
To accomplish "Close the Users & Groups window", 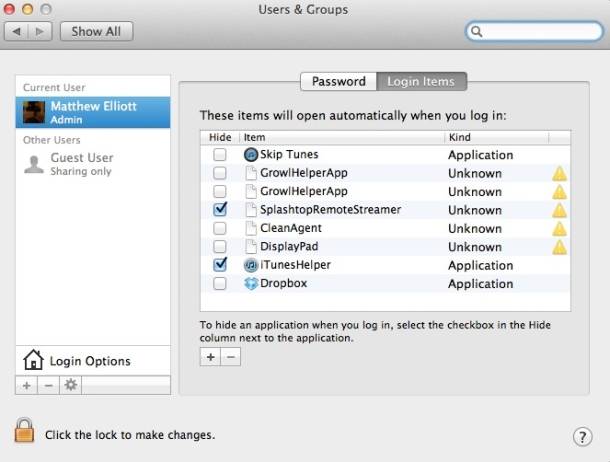I will point(9,9).
